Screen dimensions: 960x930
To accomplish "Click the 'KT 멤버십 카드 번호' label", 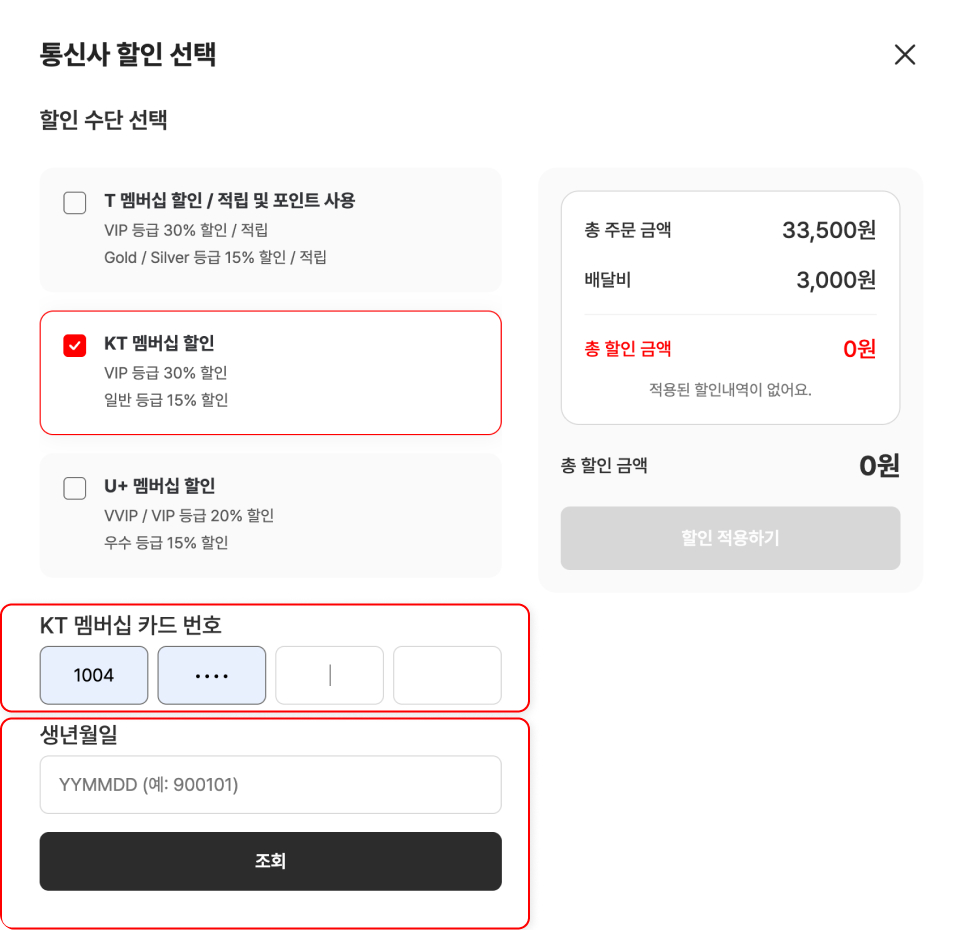I will pos(131,626).
